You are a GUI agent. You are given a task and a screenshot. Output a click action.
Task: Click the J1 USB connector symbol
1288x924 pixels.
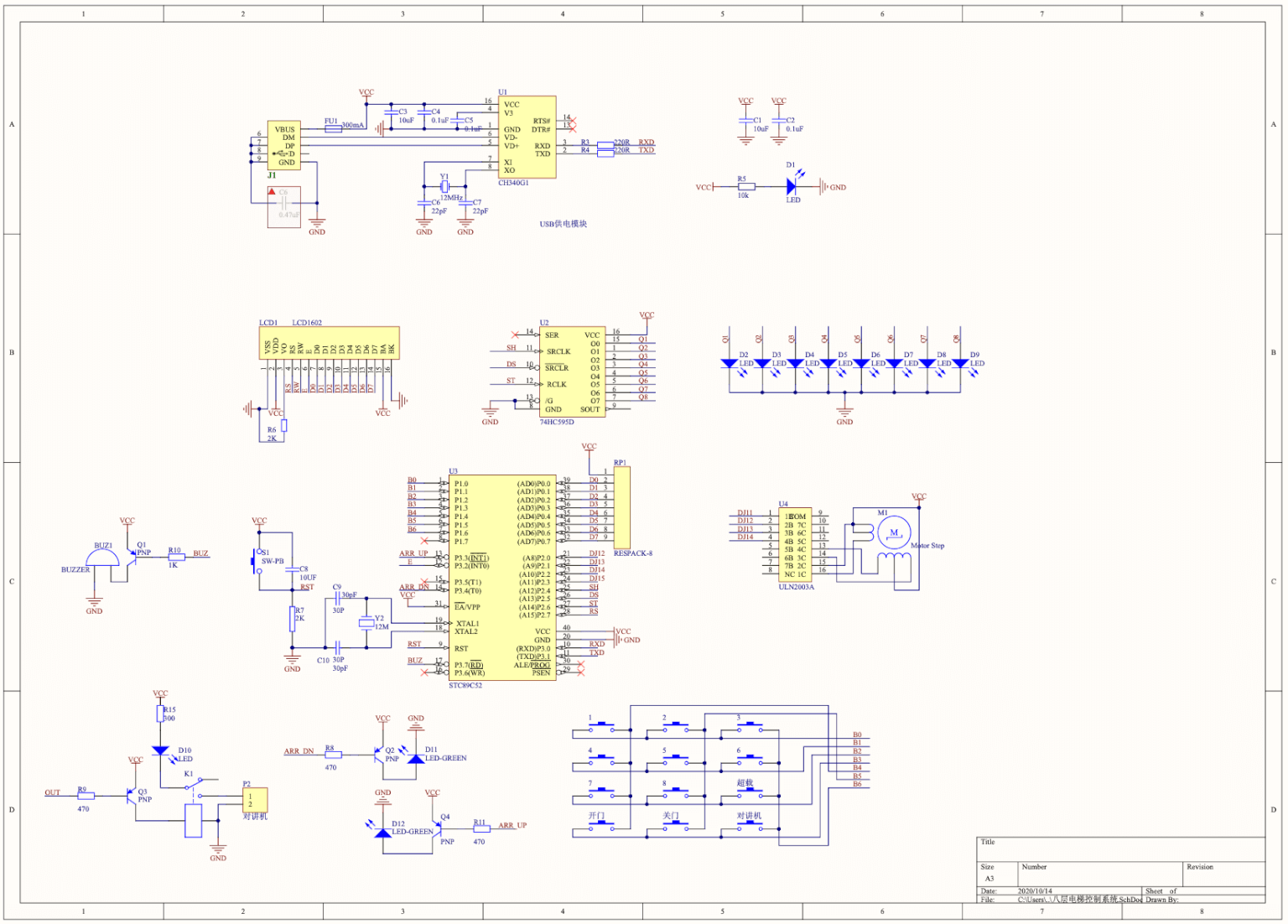click(x=283, y=145)
